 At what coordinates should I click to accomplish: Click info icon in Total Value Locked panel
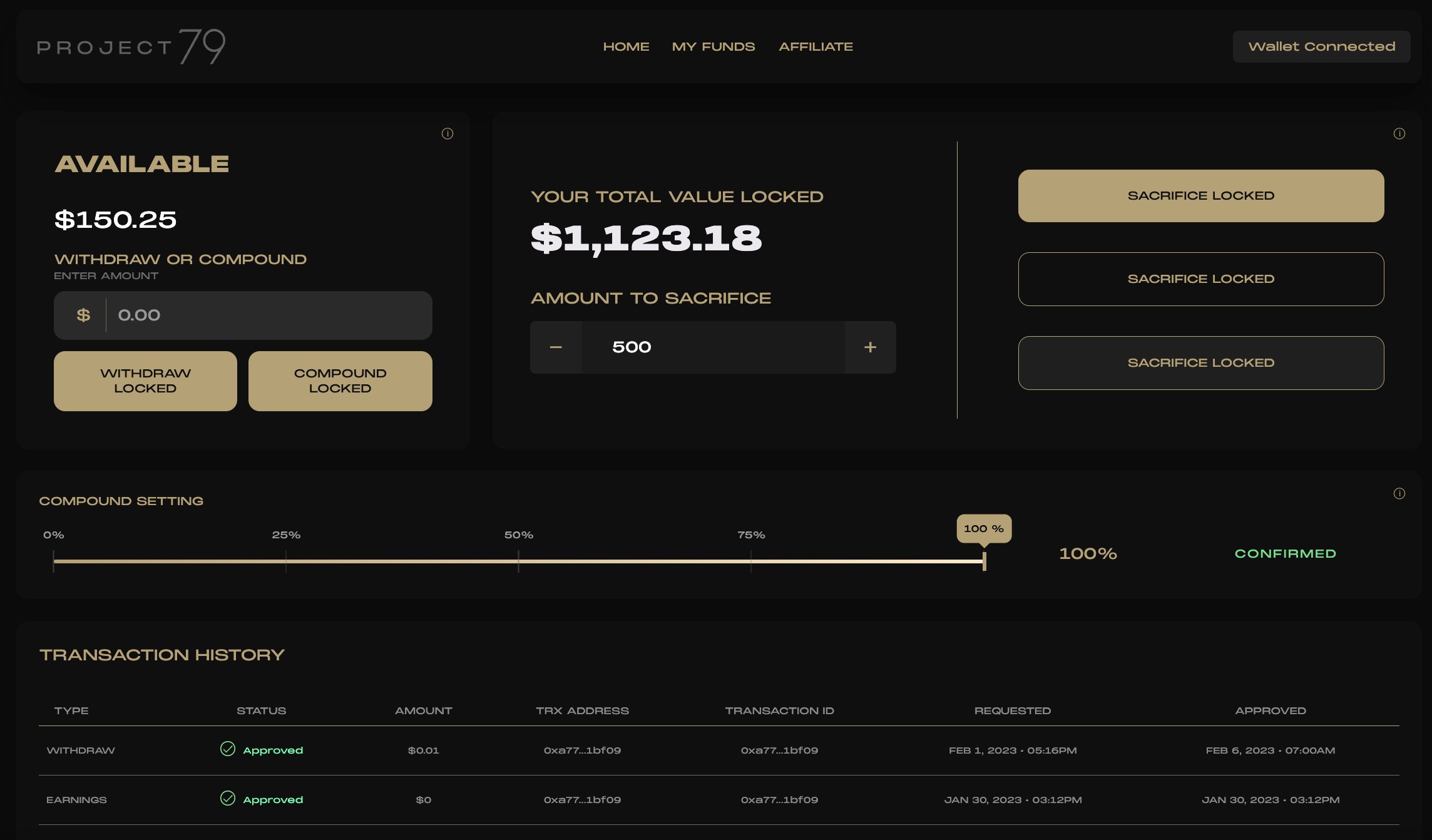pos(1399,133)
